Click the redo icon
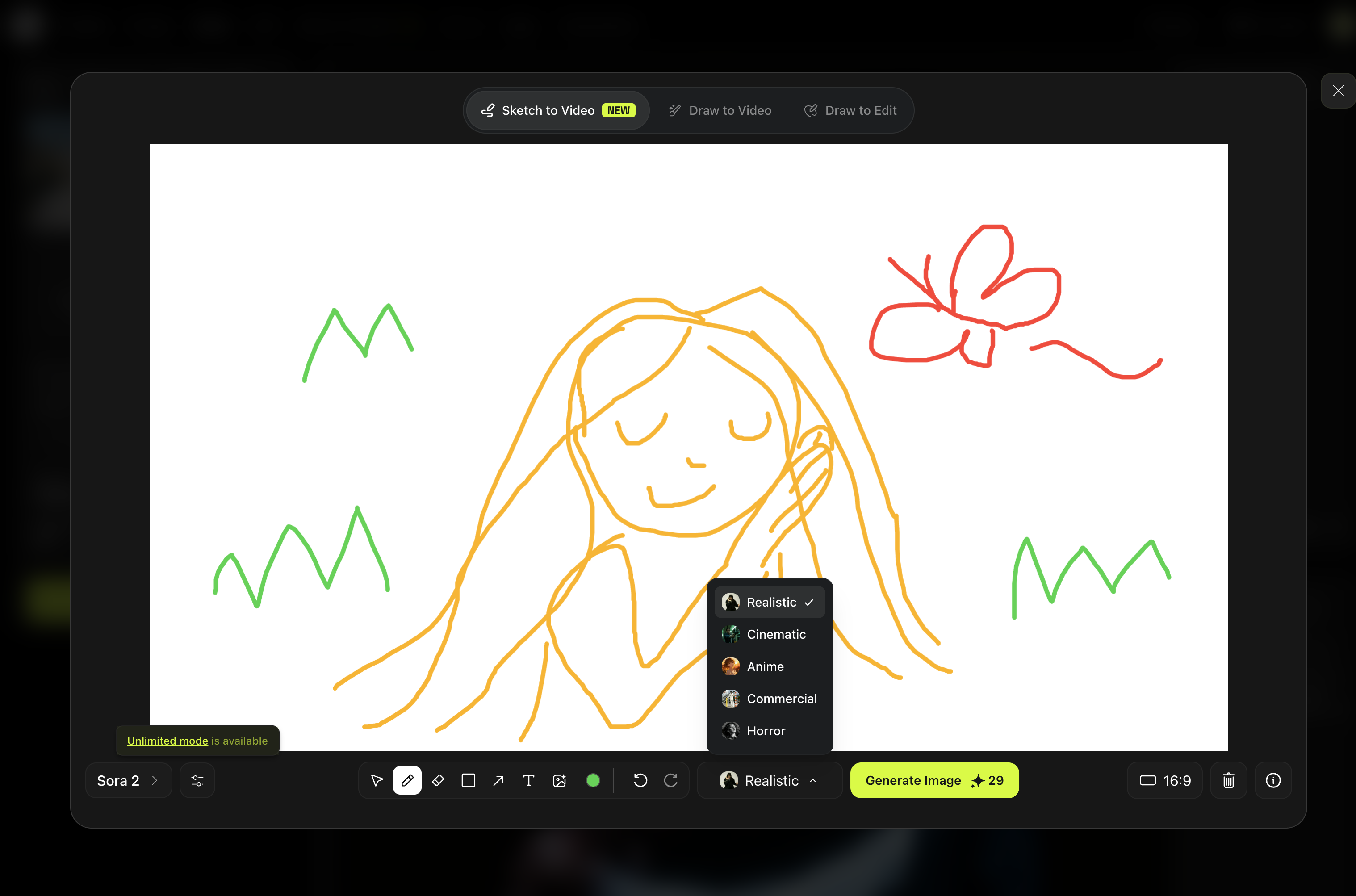1356x896 pixels. tap(671, 781)
